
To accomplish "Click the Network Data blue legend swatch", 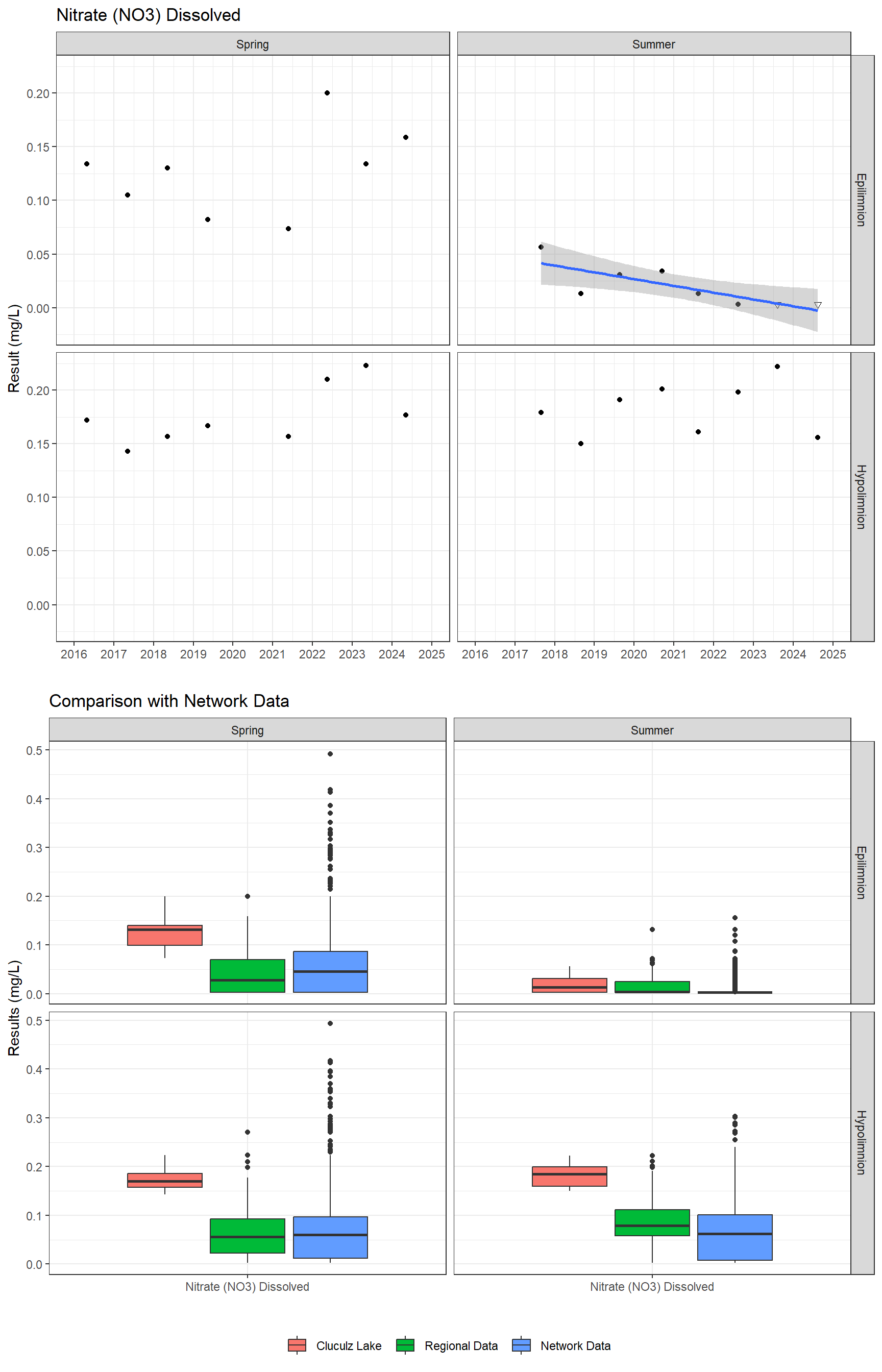I will tap(521, 1345).
